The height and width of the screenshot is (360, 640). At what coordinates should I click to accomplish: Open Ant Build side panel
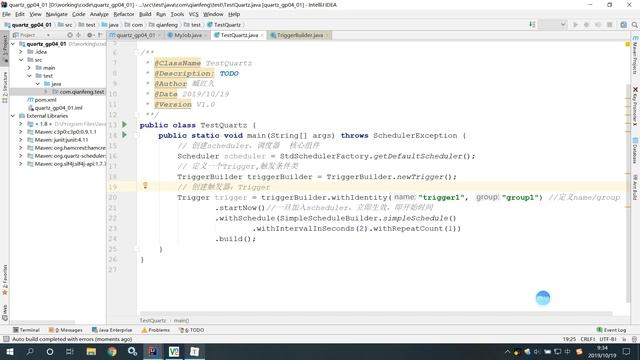coord(635,187)
